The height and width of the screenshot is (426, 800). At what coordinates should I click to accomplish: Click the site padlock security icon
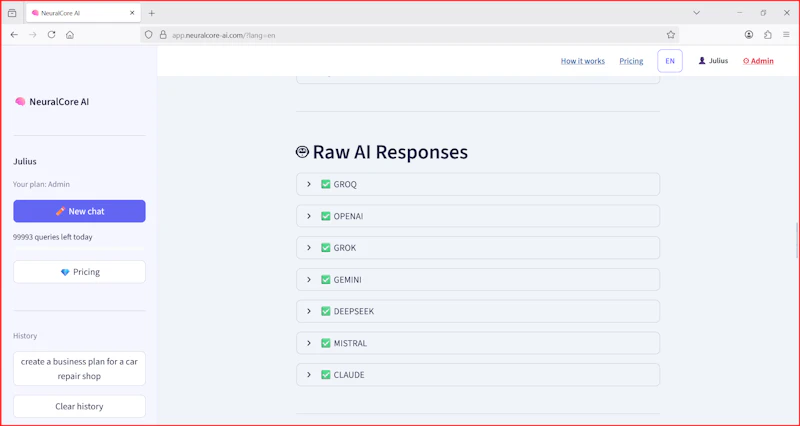(x=163, y=35)
